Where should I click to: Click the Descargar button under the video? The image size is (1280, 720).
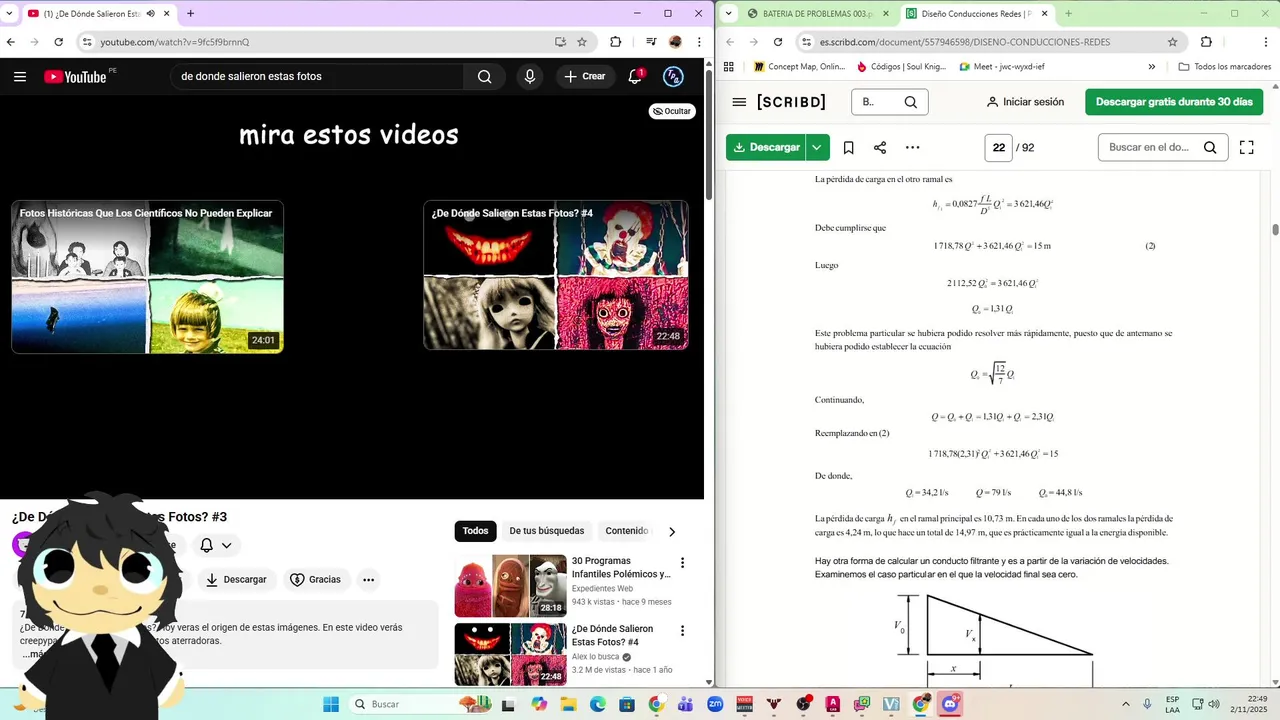[x=236, y=579]
